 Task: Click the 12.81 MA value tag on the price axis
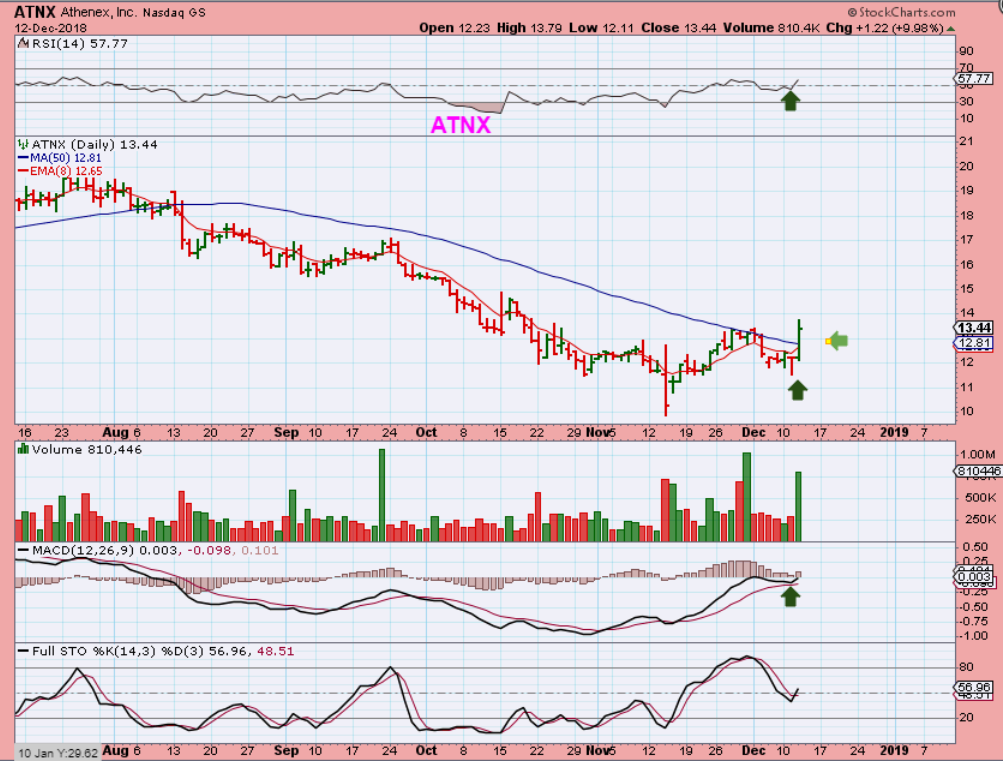click(974, 343)
